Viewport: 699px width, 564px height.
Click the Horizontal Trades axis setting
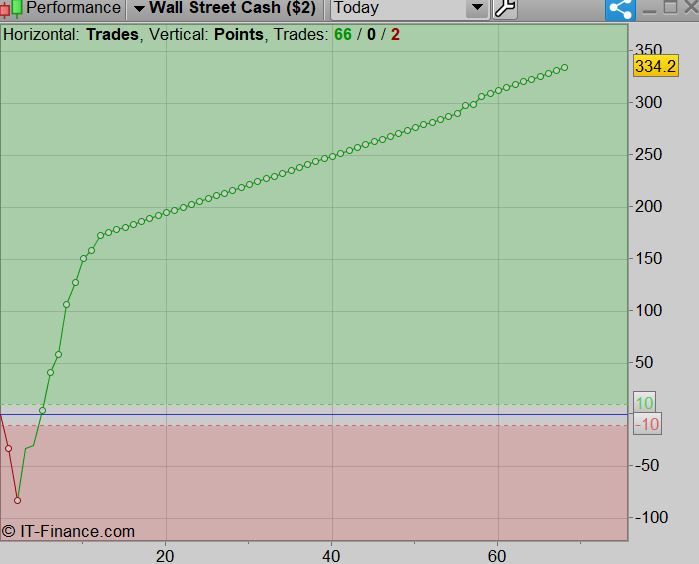(x=70, y=35)
